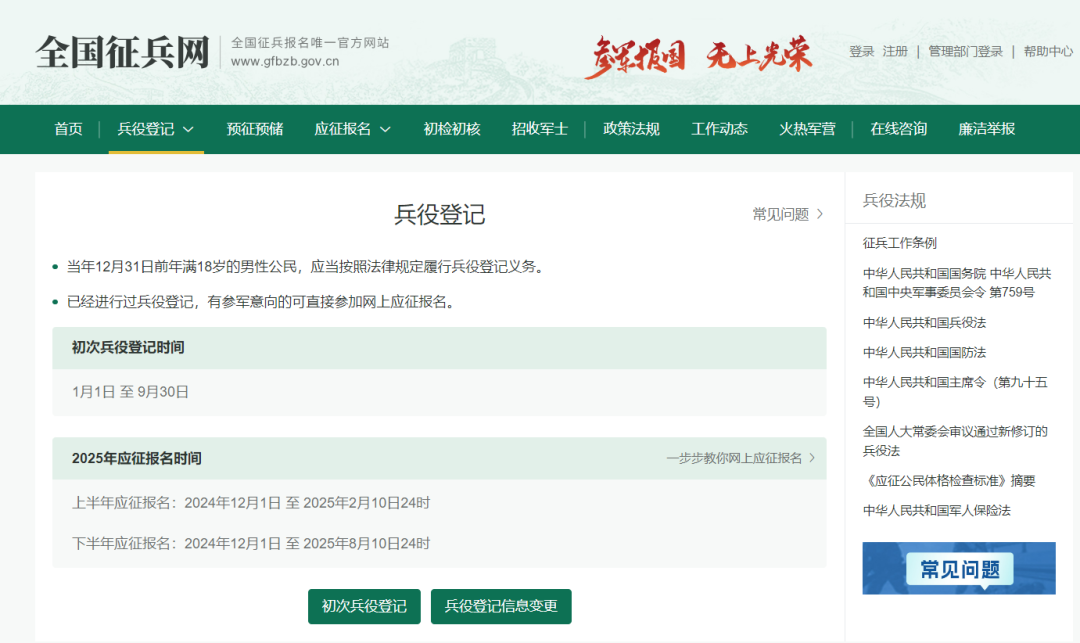1080x643 pixels.
Task: Visit the 火热军营 section
Action: pyautogui.click(x=807, y=129)
